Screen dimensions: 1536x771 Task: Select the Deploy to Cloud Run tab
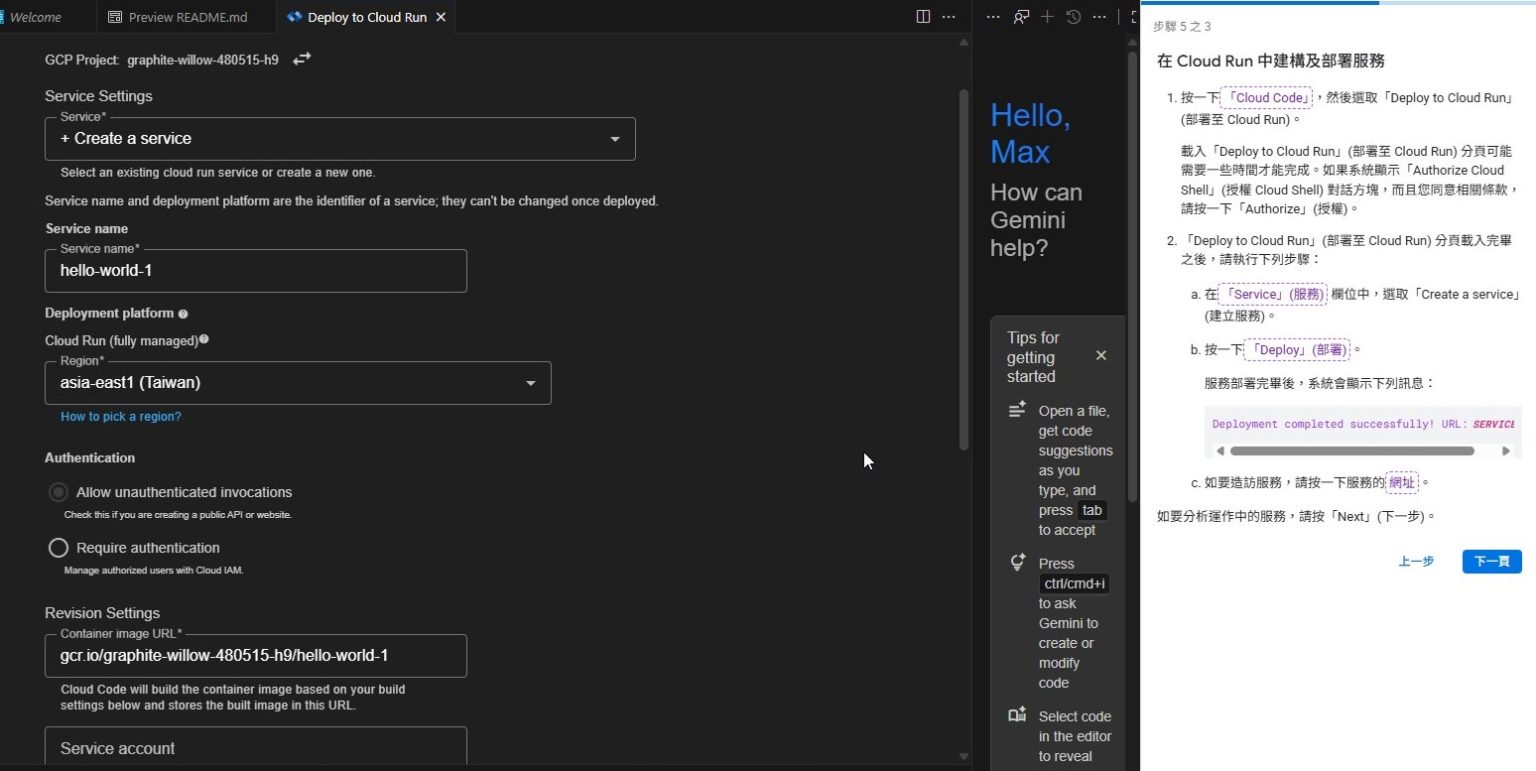[367, 18]
